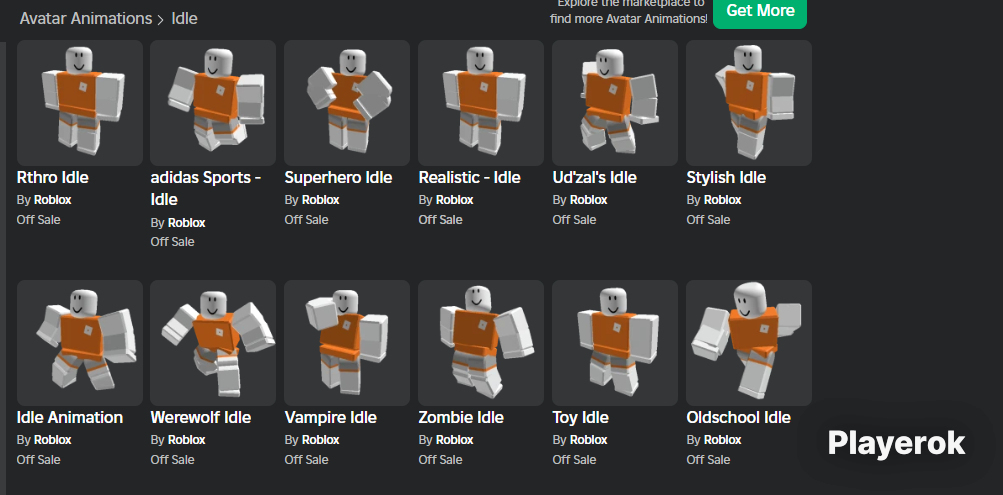Open the Werewolf Idle title link
The width and height of the screenshot is (1003, 495).
click(201, 418)
